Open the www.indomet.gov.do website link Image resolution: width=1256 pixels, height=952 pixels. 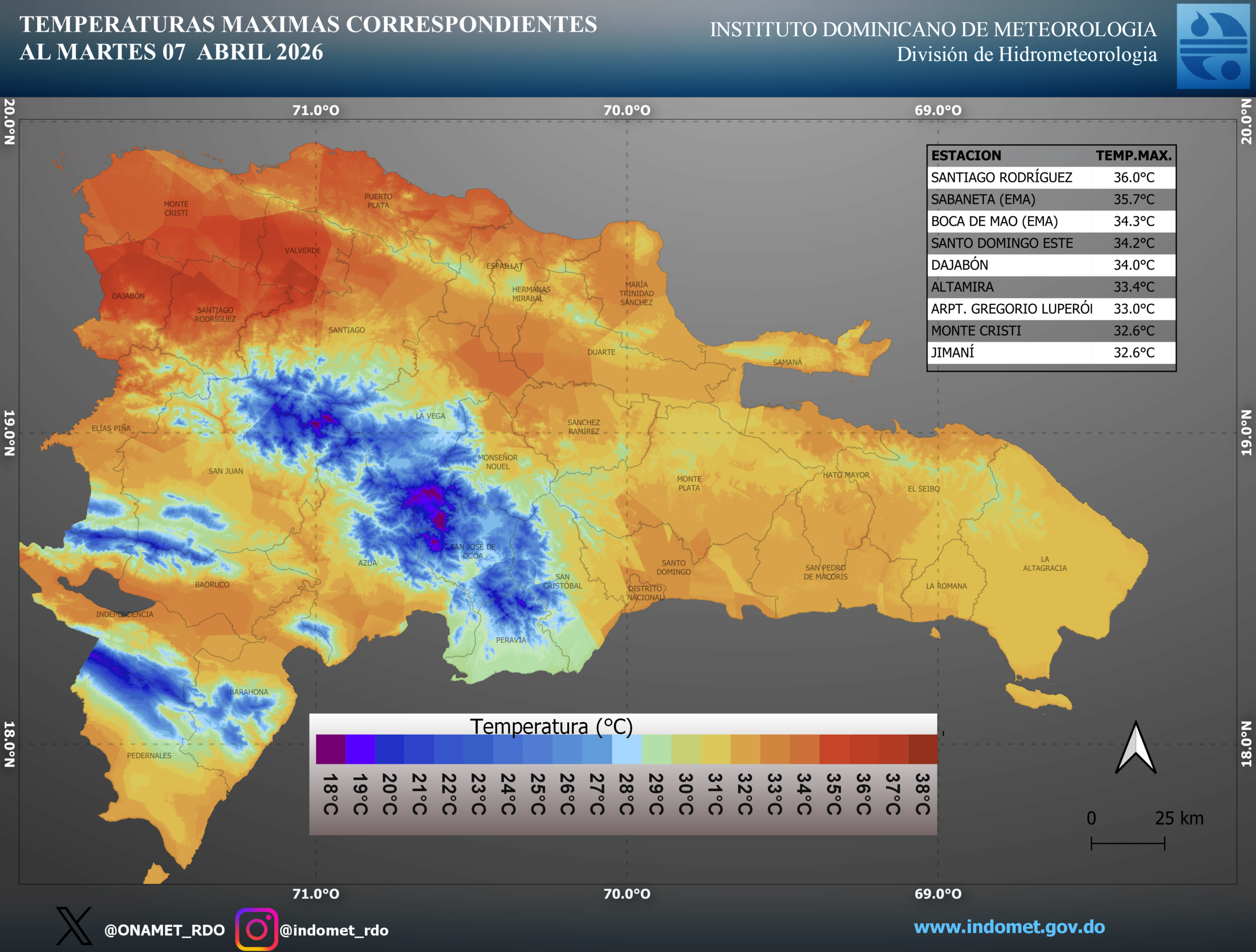tap(1009, 927)
